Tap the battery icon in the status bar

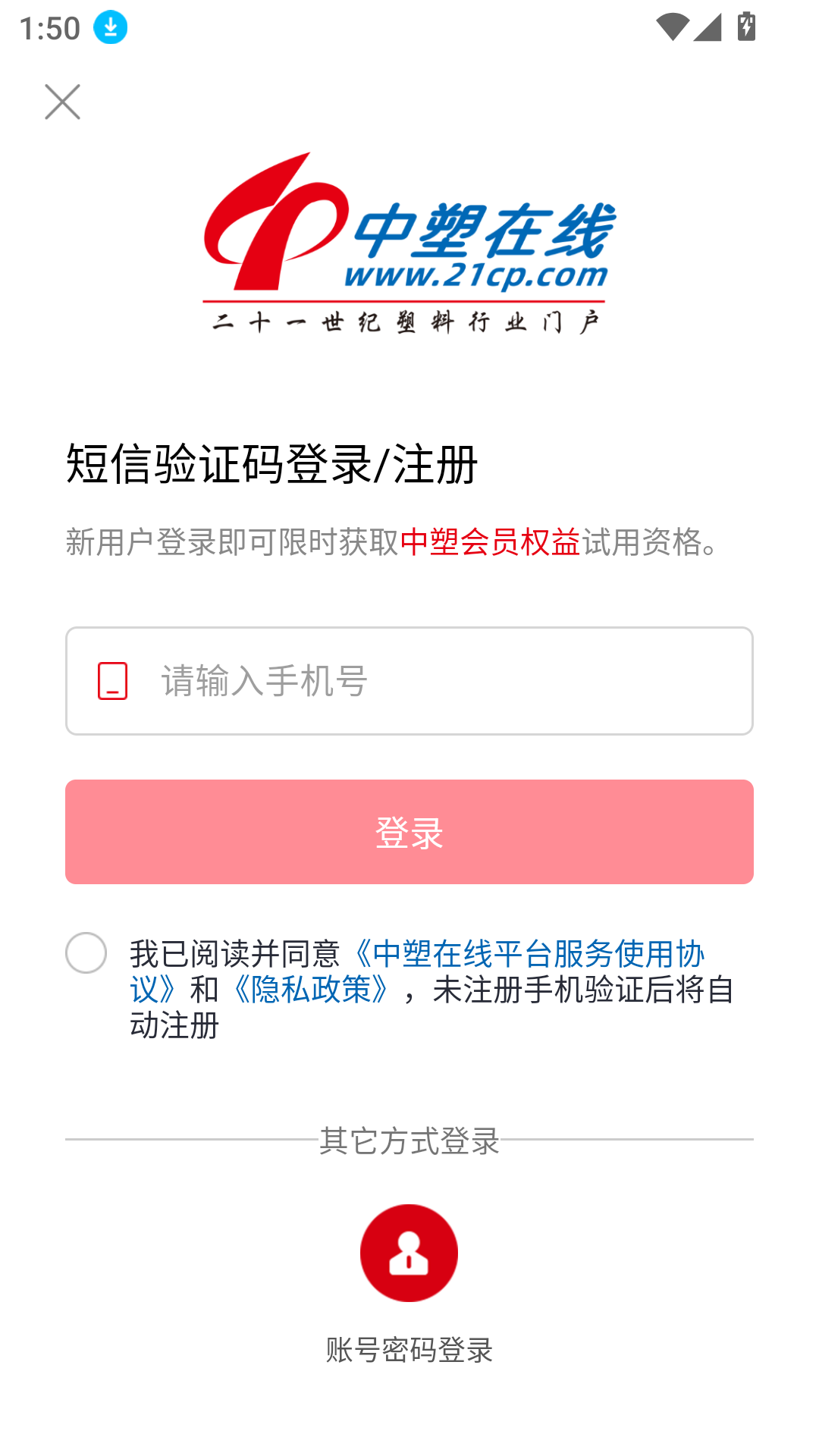(746, 27)
